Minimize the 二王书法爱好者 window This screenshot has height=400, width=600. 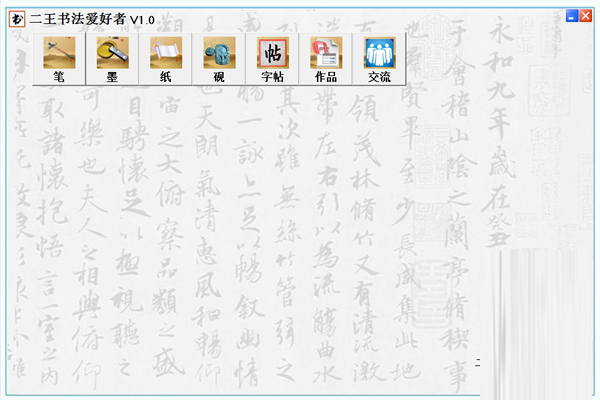572,16
